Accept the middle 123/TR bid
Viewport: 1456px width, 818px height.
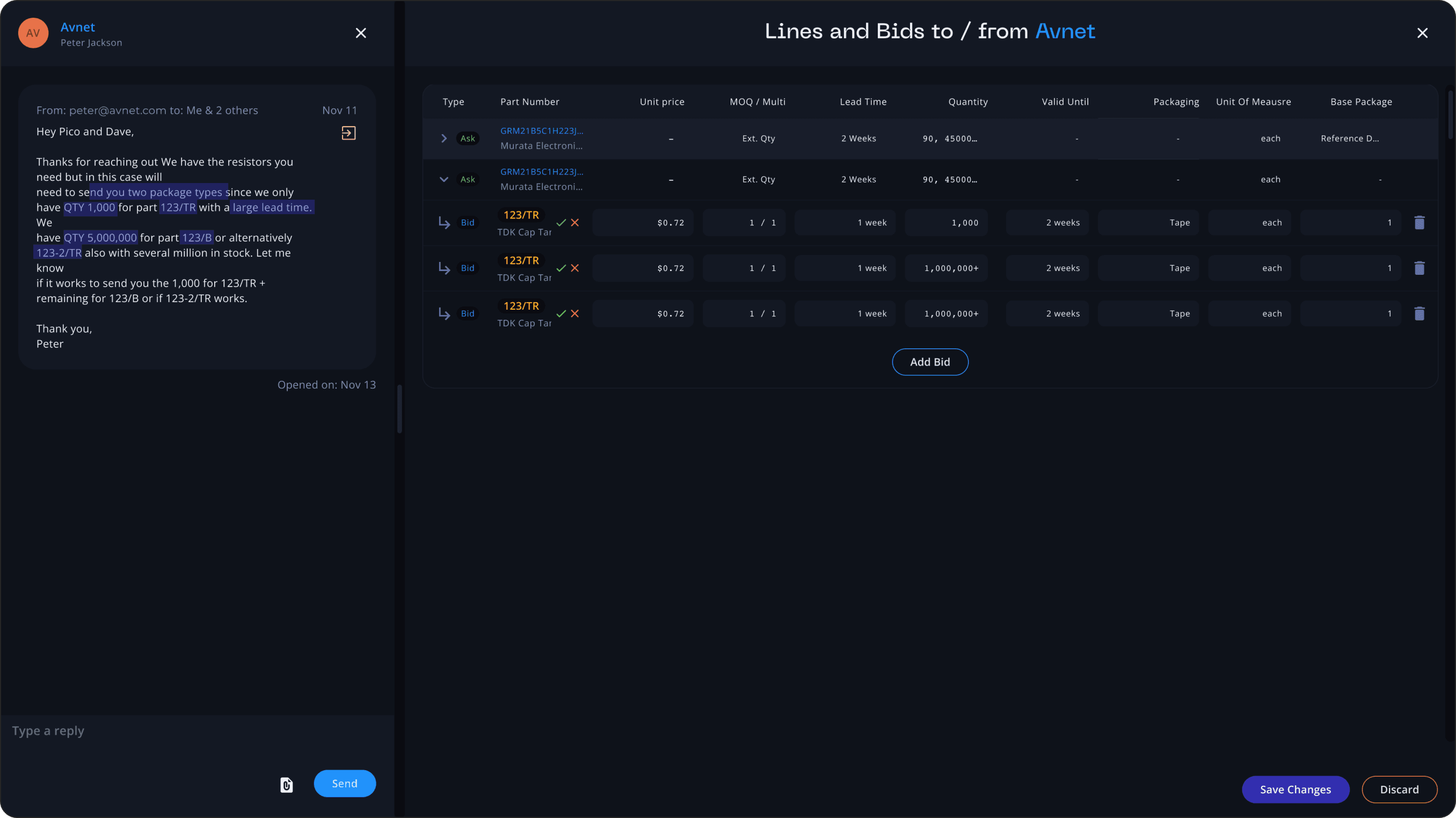click(561, 268)
